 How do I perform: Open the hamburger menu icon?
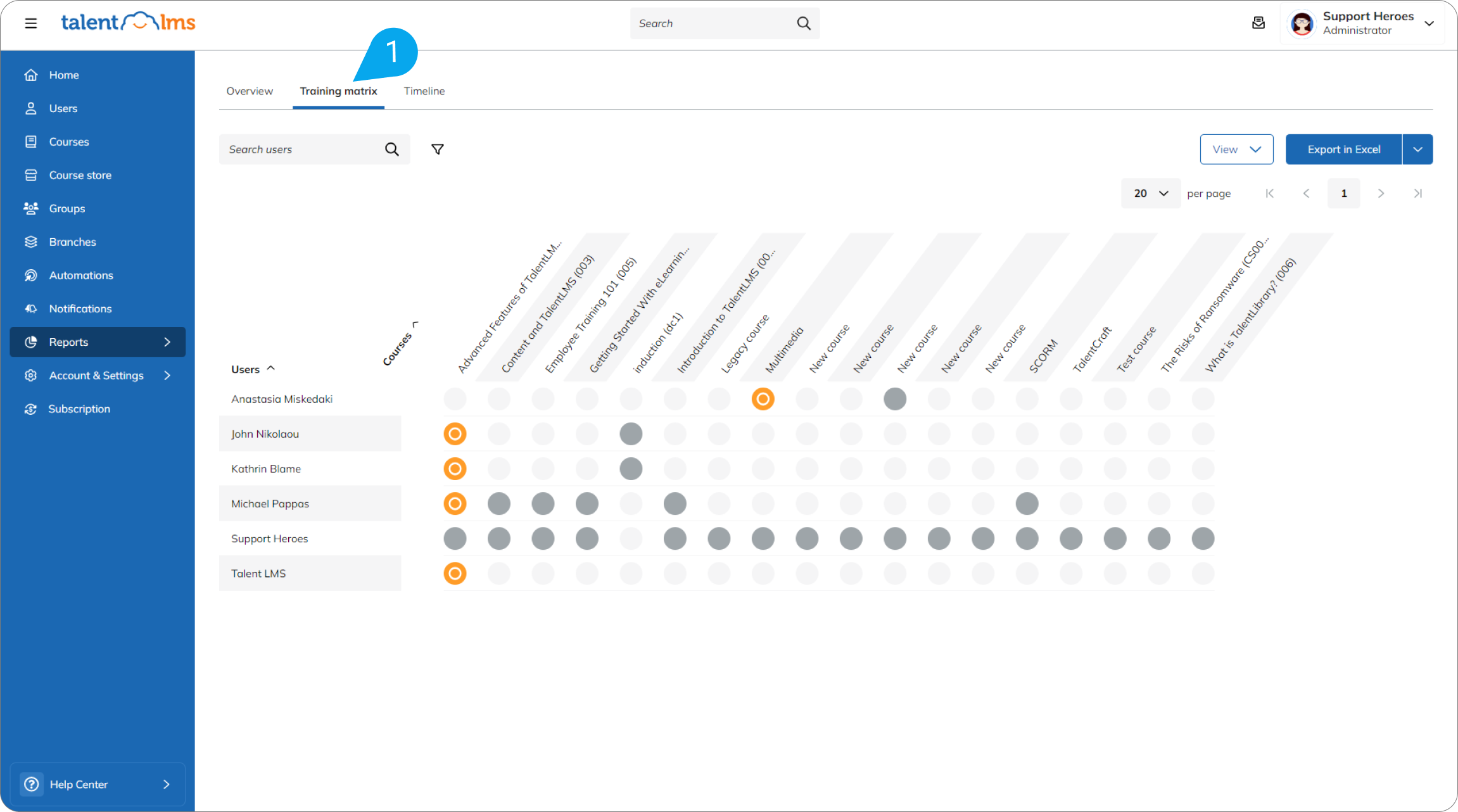30,23
